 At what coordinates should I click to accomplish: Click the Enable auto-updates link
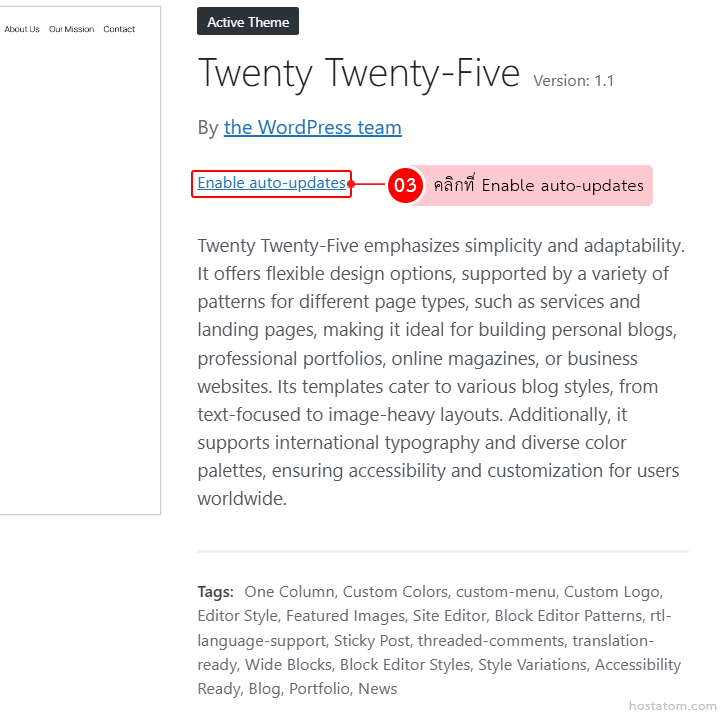271,183
